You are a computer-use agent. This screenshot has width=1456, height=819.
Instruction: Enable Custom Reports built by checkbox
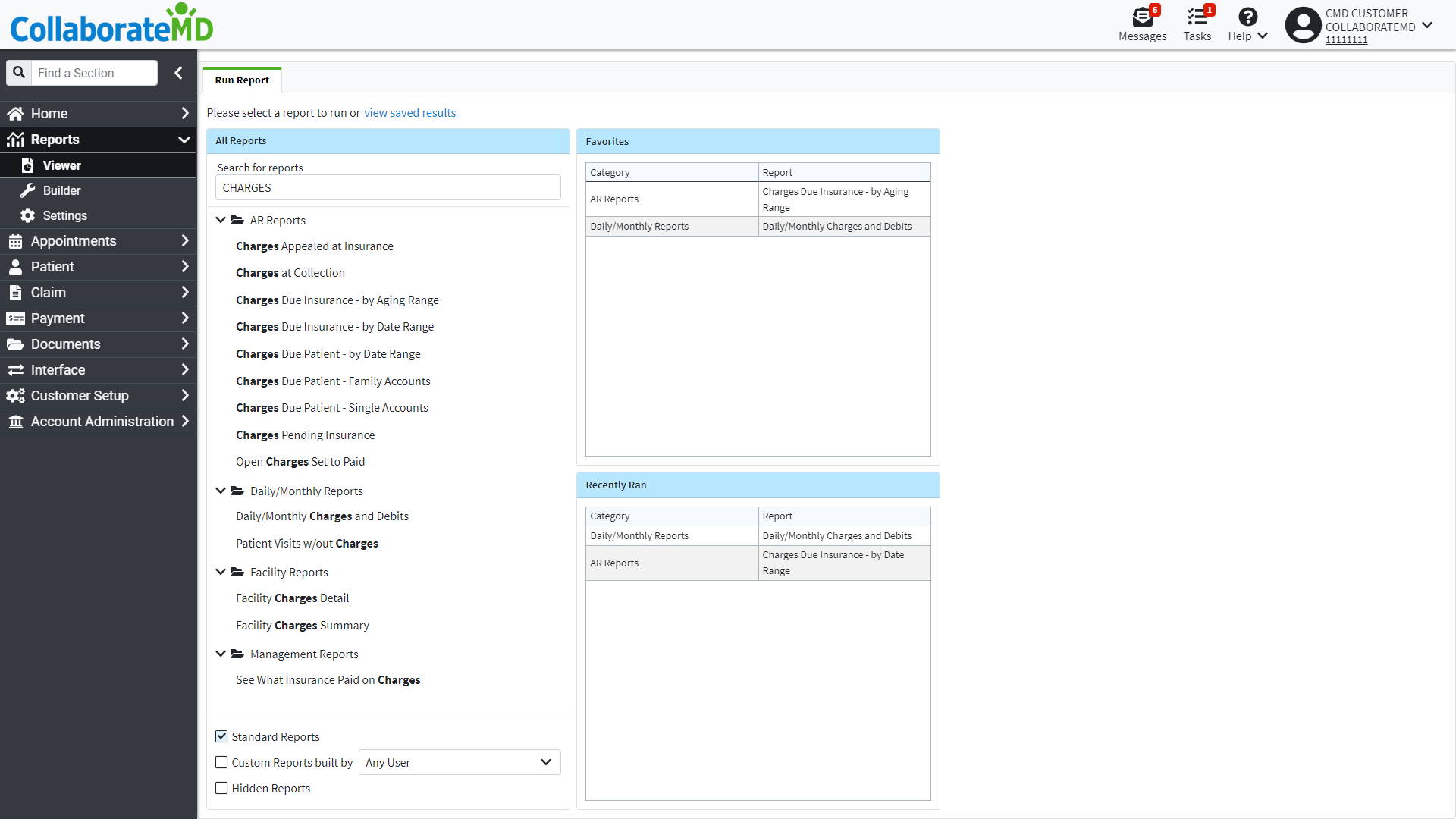[221, 762]
